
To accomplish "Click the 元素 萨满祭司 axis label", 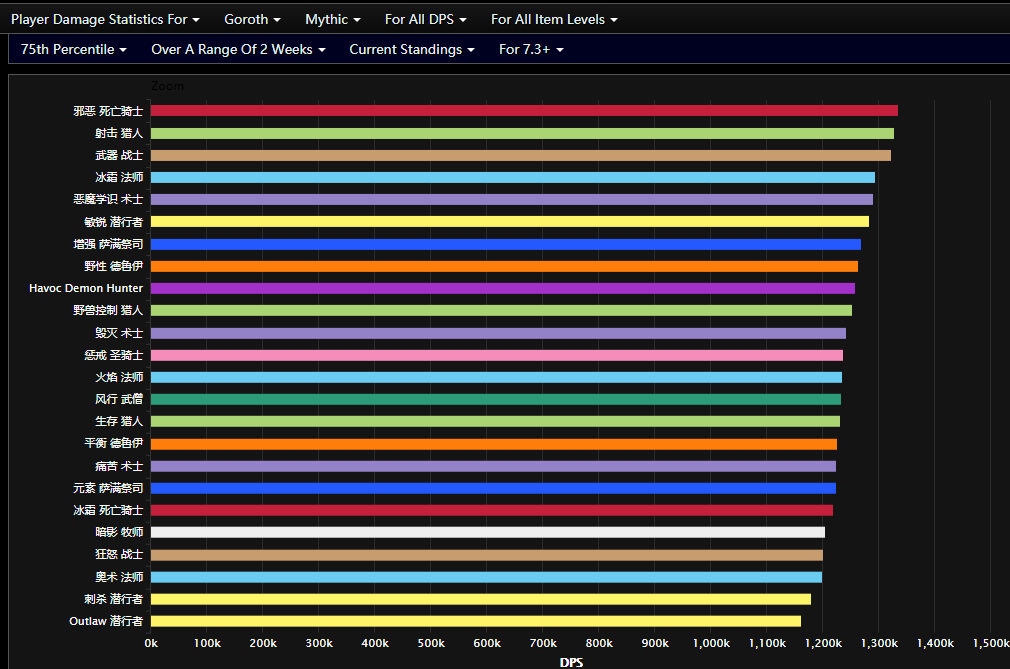I will (108, 488).
